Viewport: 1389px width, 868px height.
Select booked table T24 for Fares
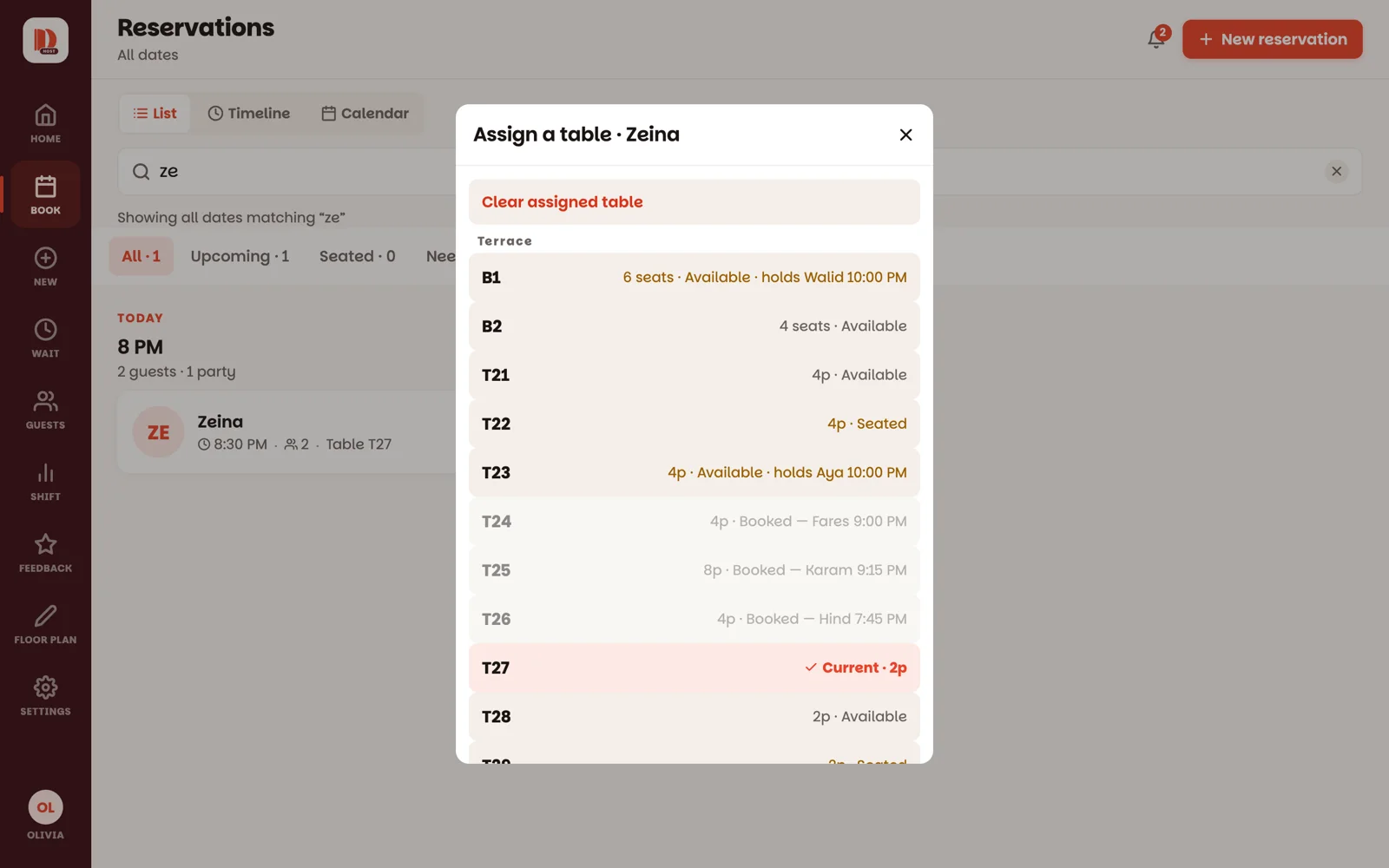pyautogui.click(x=694, y=522)
